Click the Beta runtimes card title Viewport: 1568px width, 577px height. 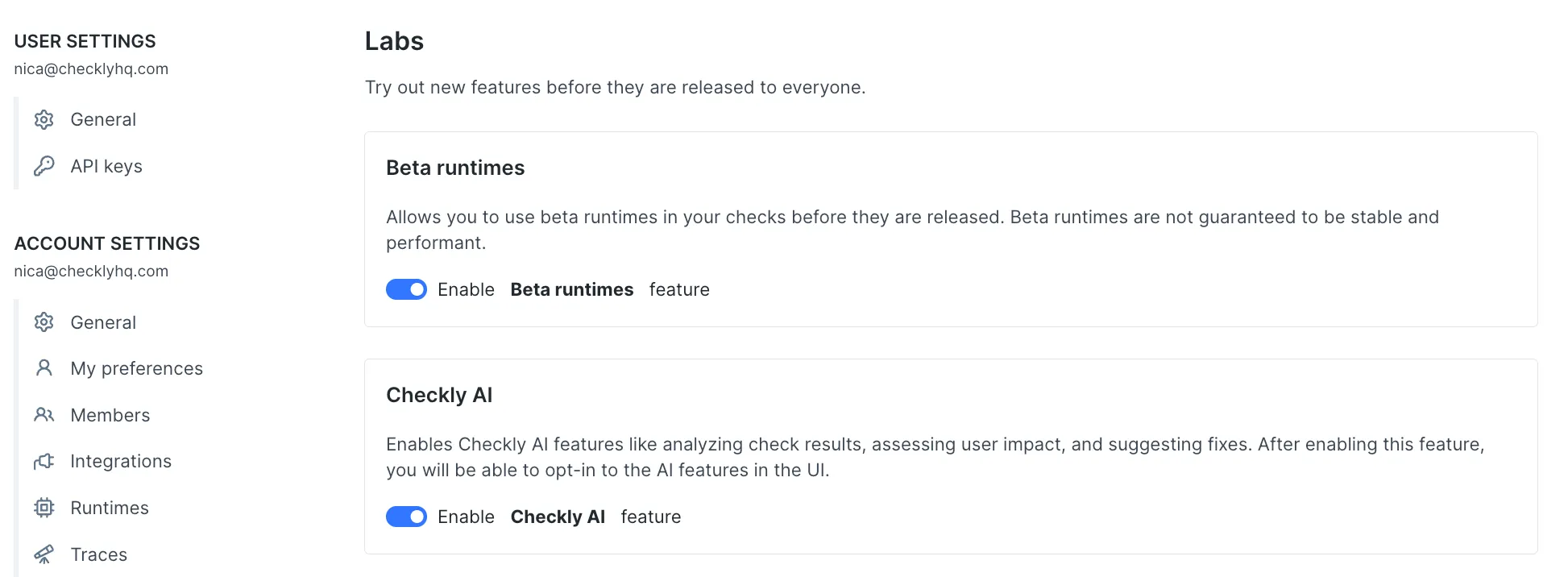click(455, 168)
